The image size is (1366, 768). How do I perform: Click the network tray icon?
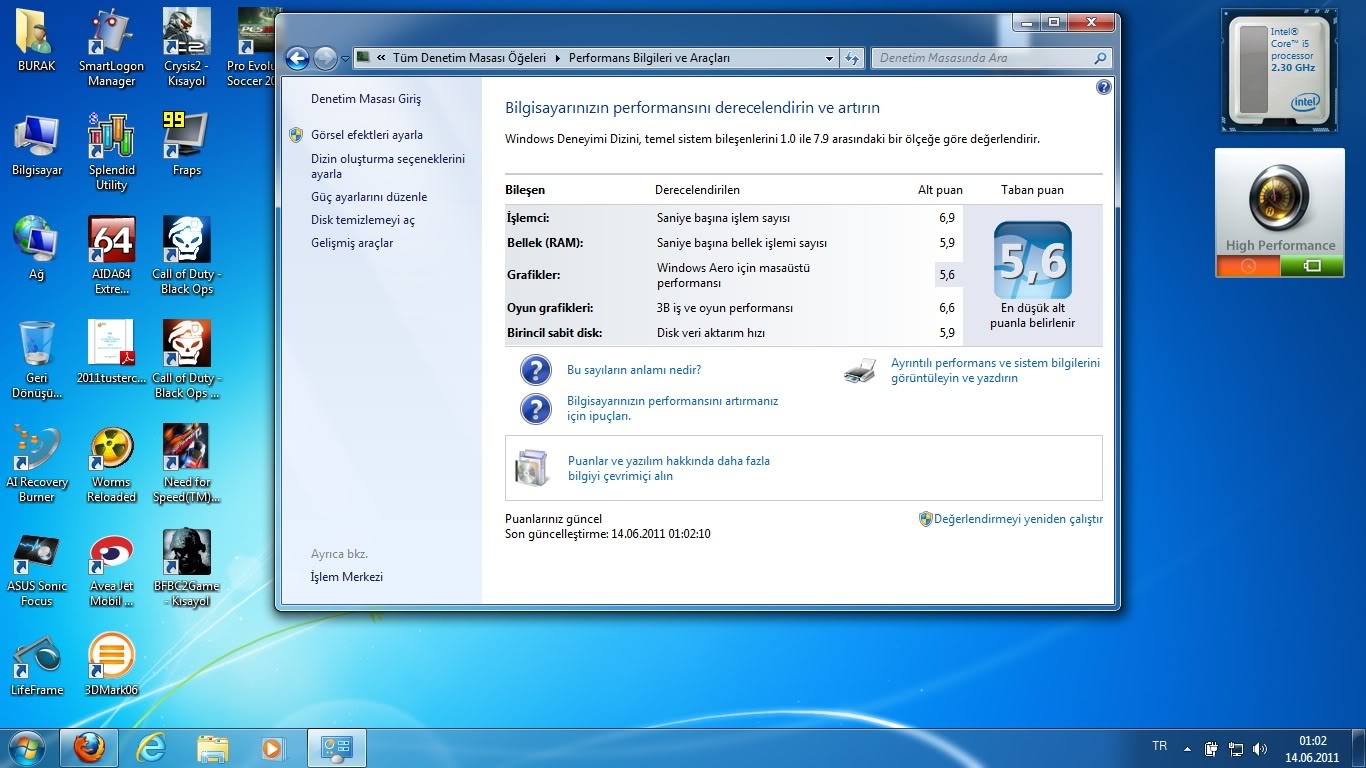[1235, 748]
